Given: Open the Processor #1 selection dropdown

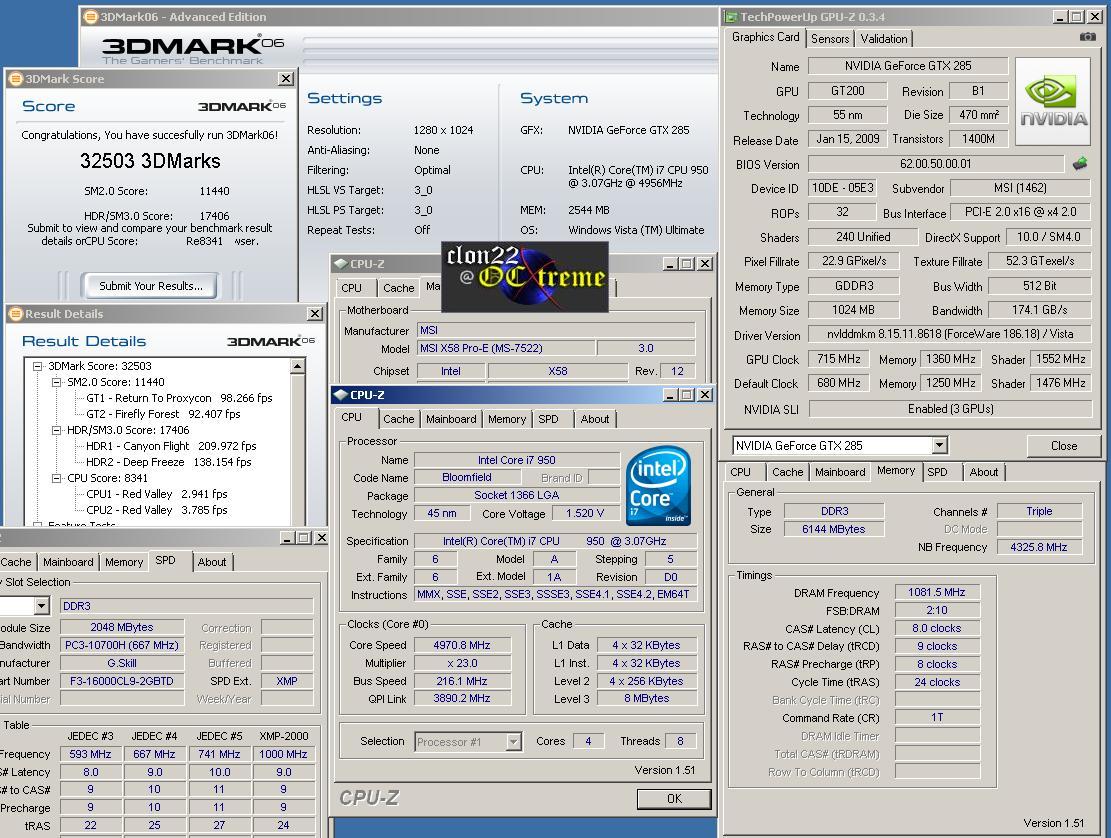Looking at the screenshot, I should pos(514,742).
